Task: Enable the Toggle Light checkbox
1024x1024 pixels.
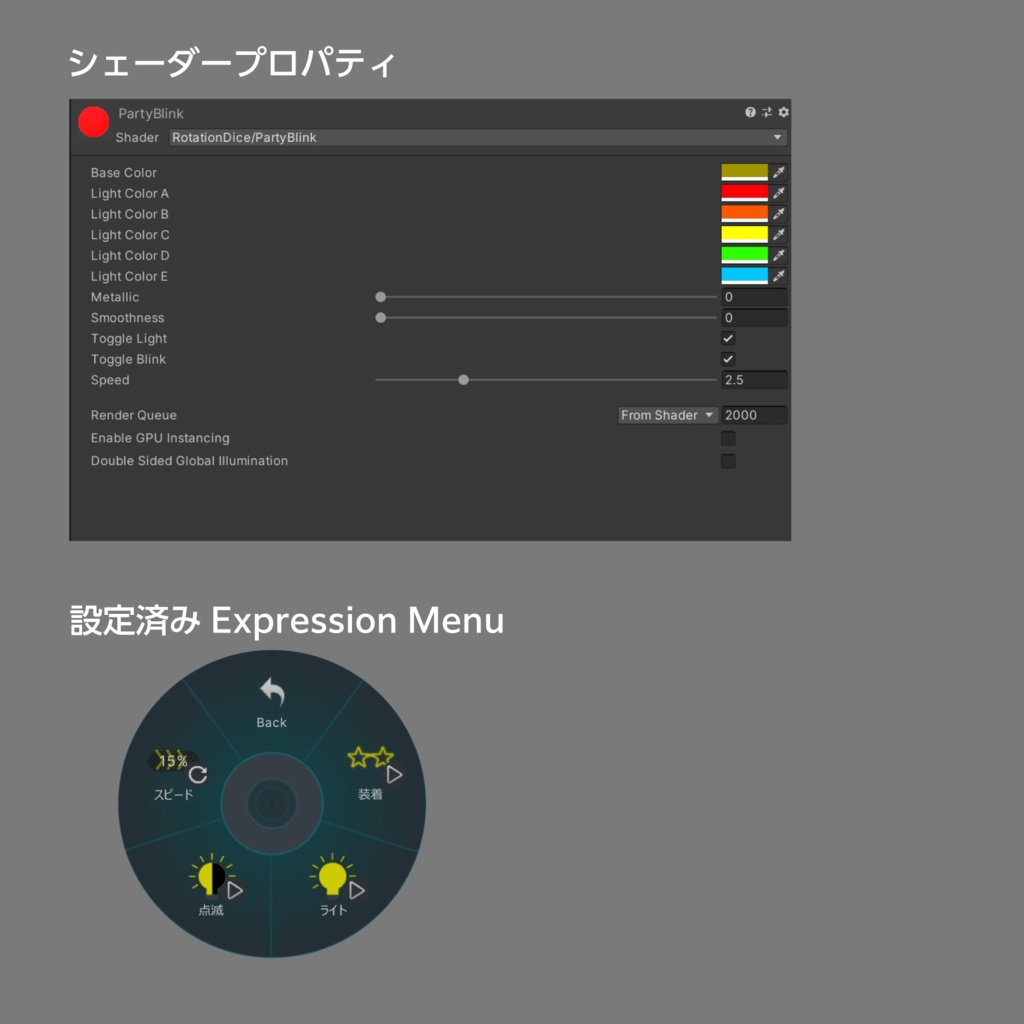Action: 729,338
